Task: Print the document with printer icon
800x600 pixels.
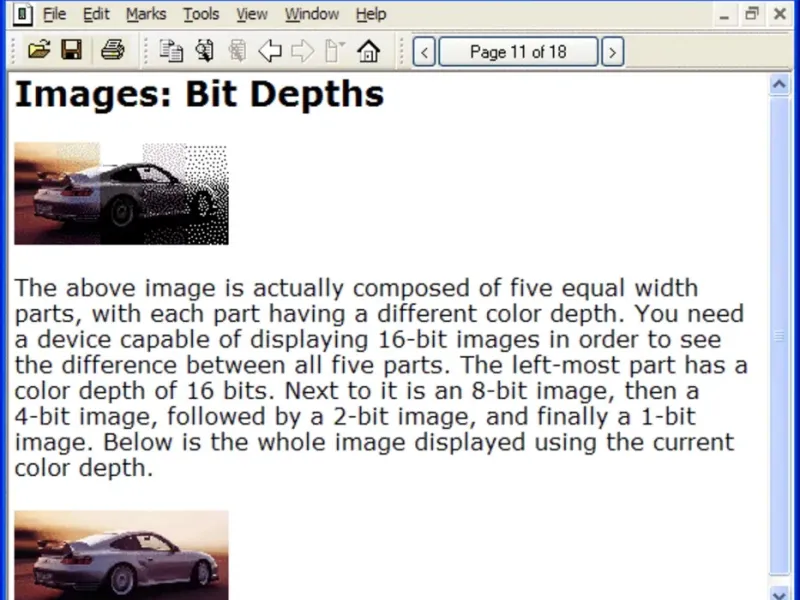Action: (113, 50)
